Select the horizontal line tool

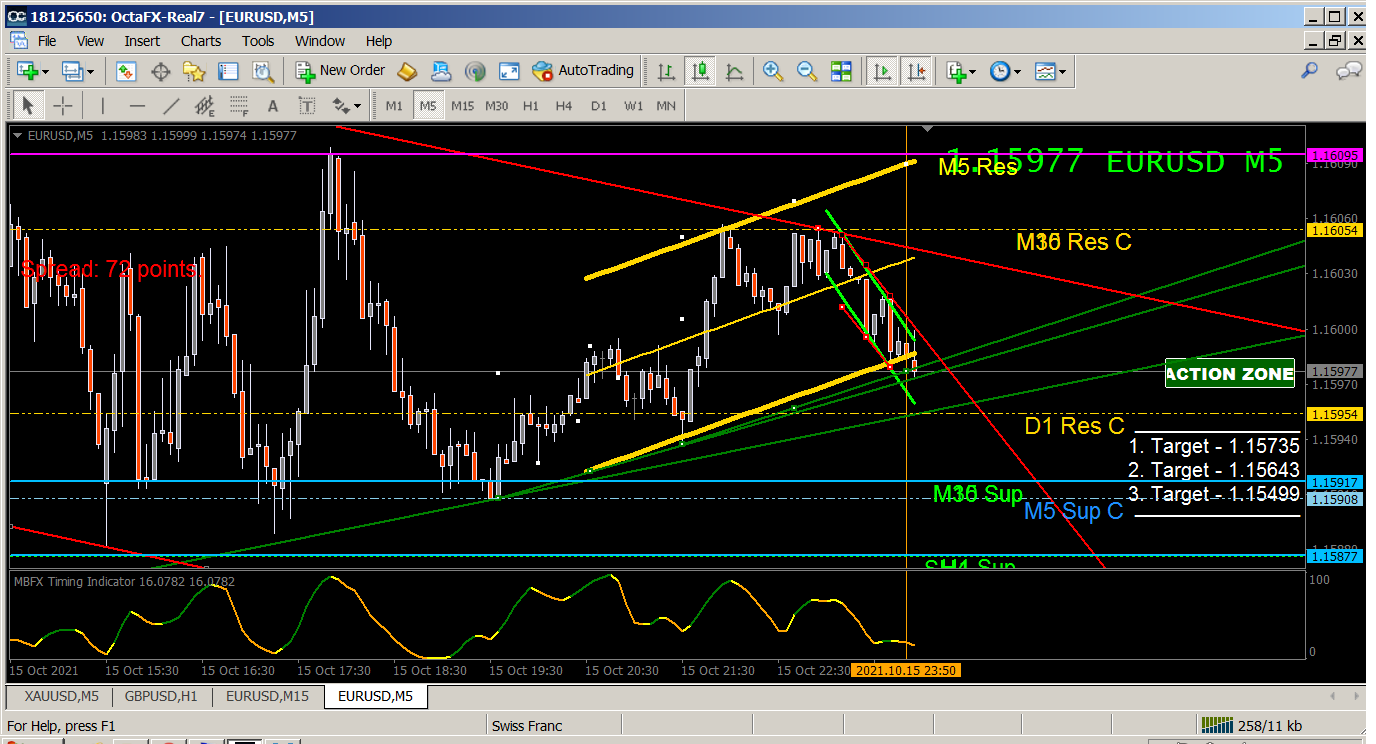[138, 105]
